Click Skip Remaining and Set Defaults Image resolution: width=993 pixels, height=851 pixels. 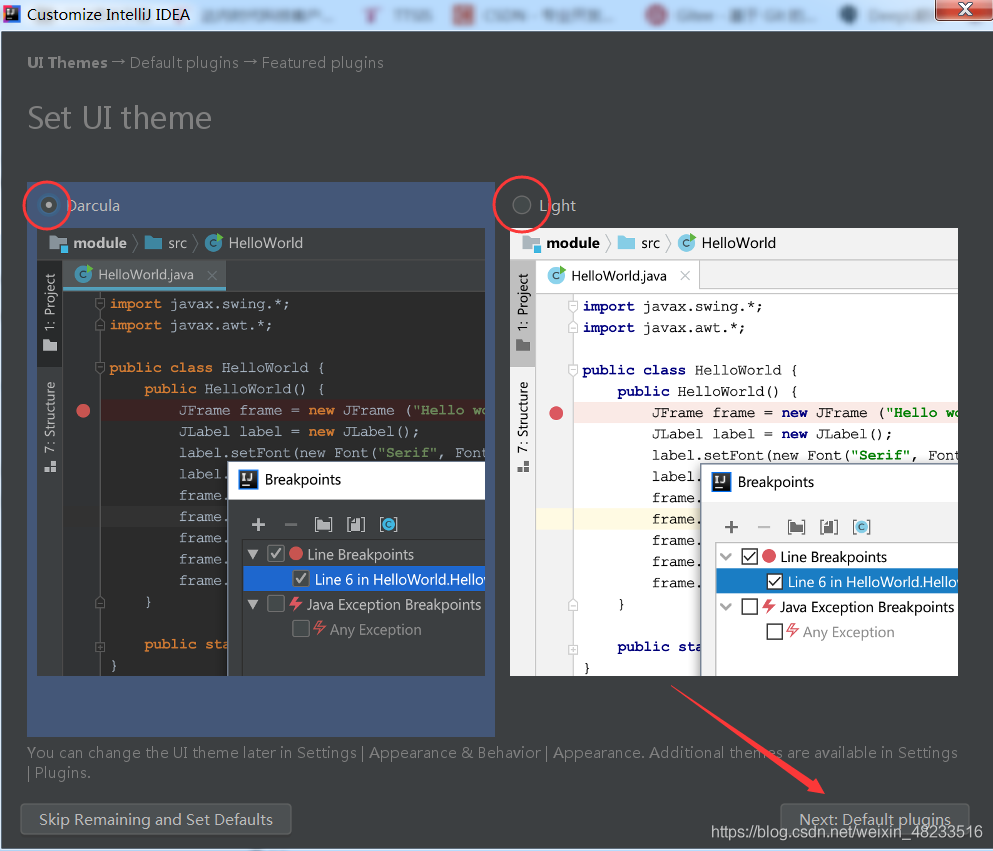click(x=156, y=819)
